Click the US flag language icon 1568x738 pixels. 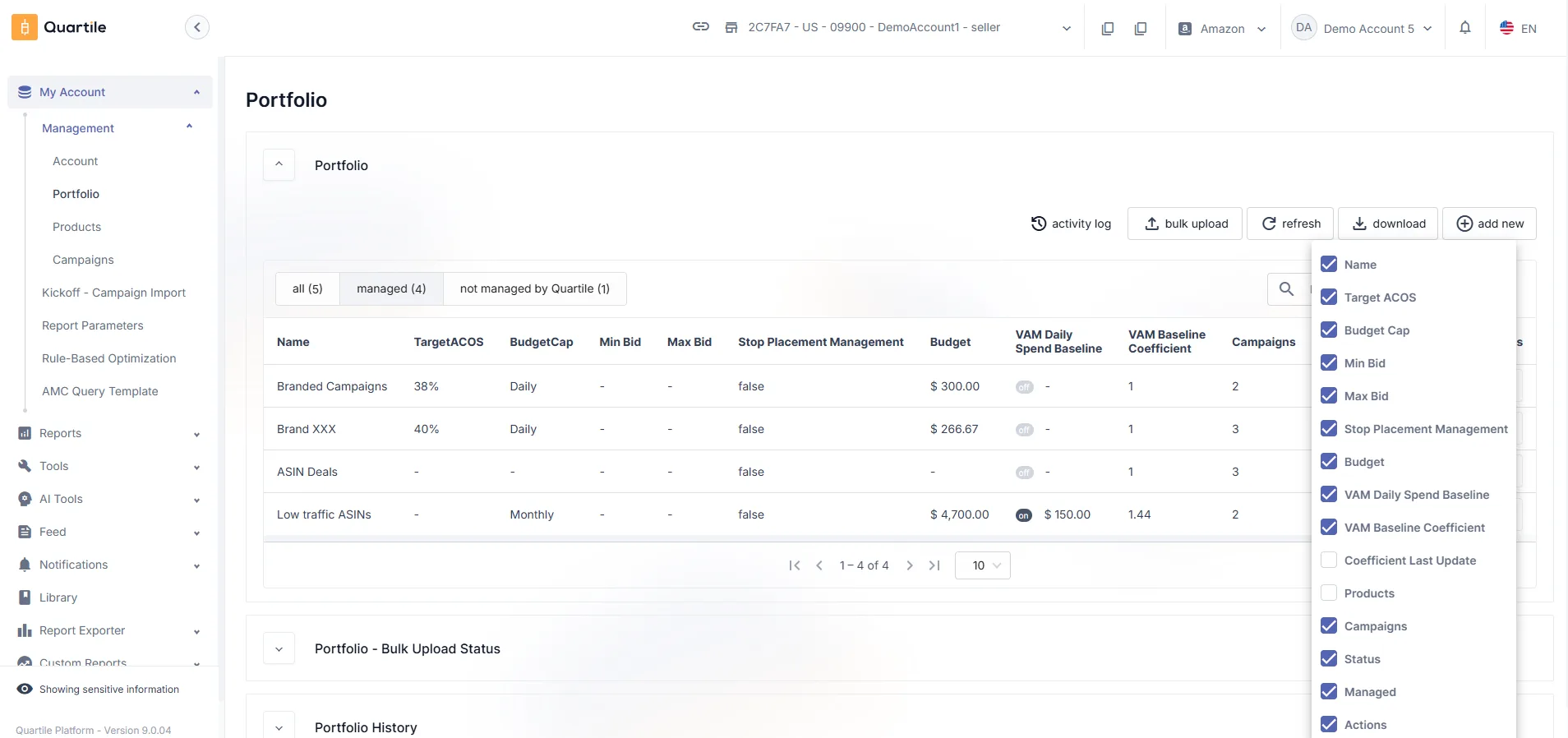1506,28
